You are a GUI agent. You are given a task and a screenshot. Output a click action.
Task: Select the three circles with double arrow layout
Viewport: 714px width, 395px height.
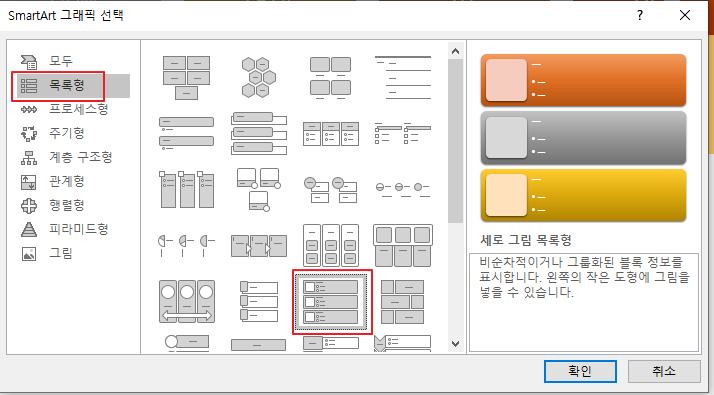186,301
